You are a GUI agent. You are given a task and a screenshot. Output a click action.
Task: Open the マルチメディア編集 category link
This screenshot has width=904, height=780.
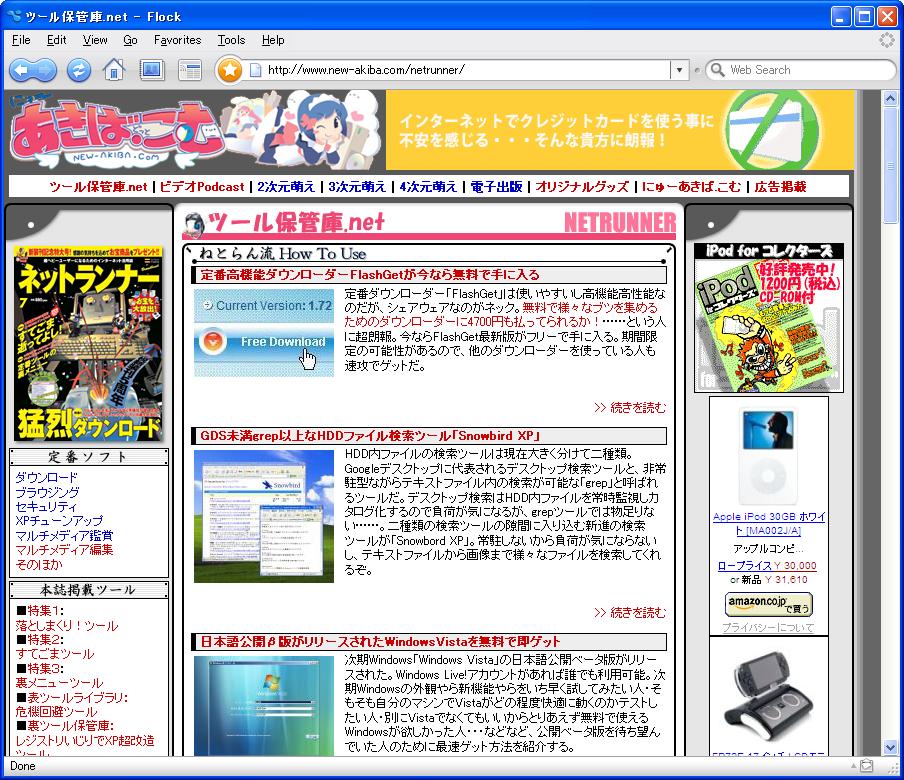click(x=64, y=549)
